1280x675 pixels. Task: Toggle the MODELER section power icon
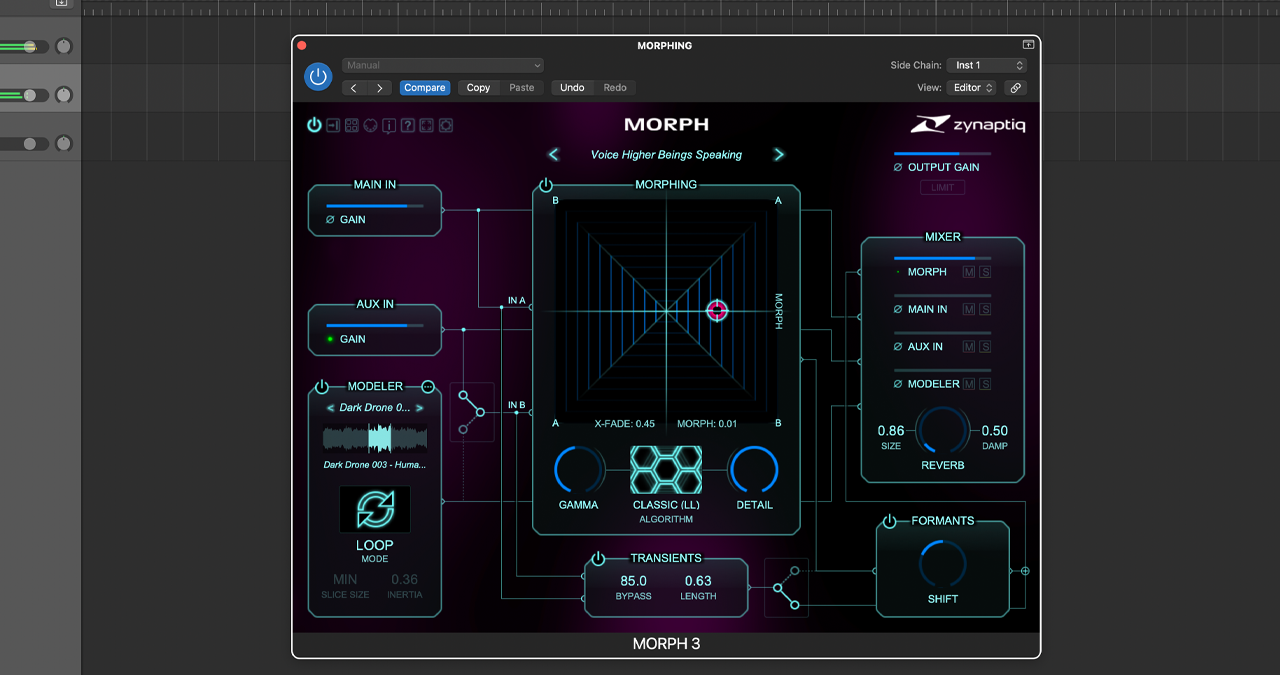(x=322, y=387)
